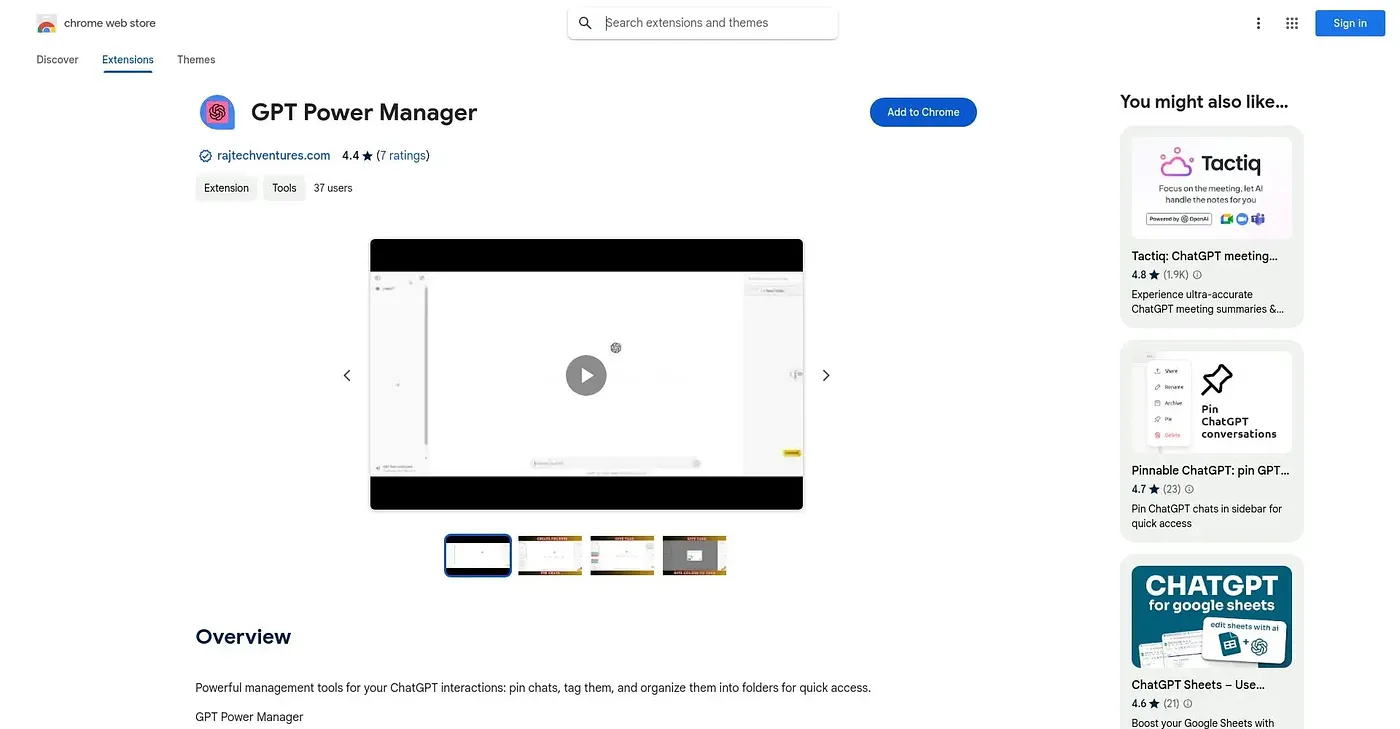This screenshot has height=729, width=1400.
Task: Click the GPT Power Manager extension logo
Action: point(217,112)
